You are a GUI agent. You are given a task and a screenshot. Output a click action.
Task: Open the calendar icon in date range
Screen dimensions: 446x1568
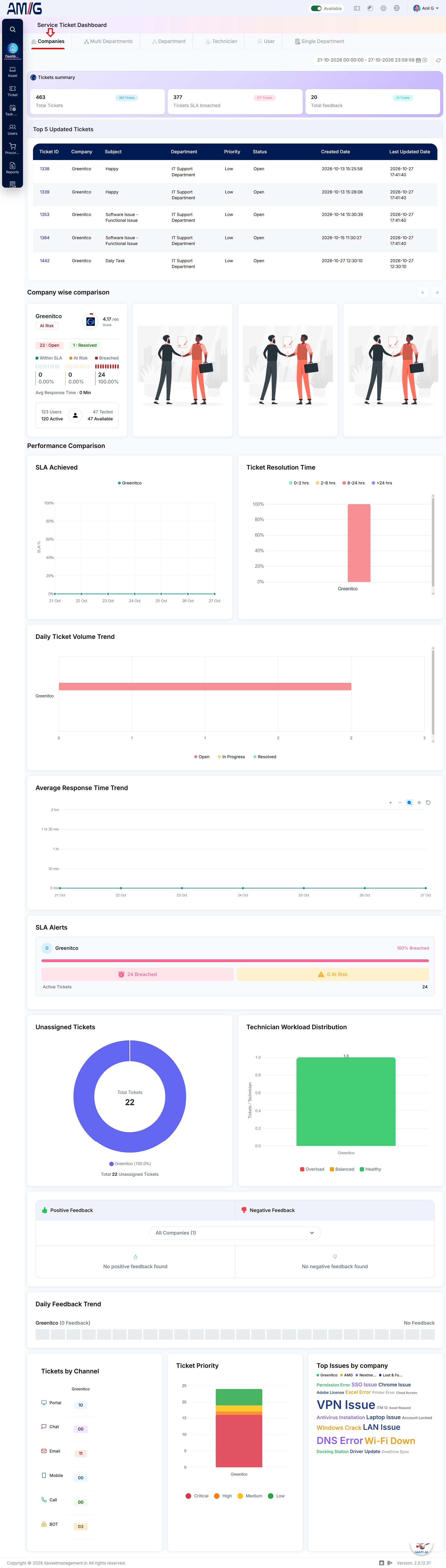(x=418, y=60)
